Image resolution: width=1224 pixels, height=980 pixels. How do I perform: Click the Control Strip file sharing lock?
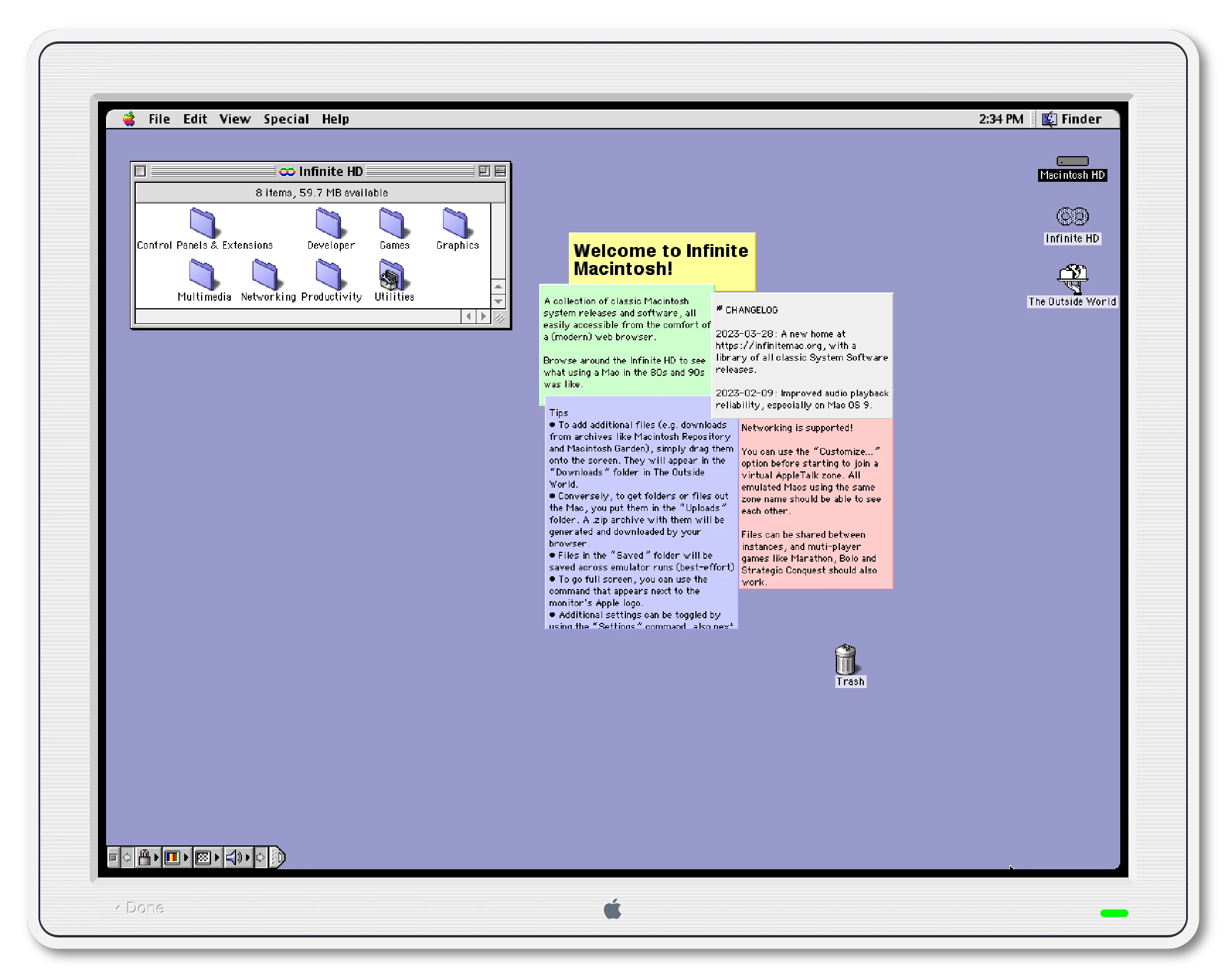click(x=145, y=857)
